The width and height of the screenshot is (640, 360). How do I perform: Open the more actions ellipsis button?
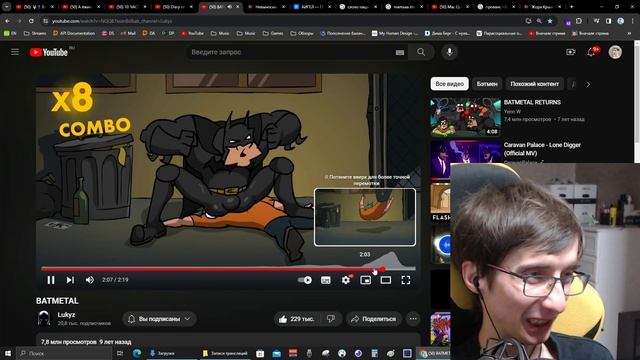pos(413,319)
